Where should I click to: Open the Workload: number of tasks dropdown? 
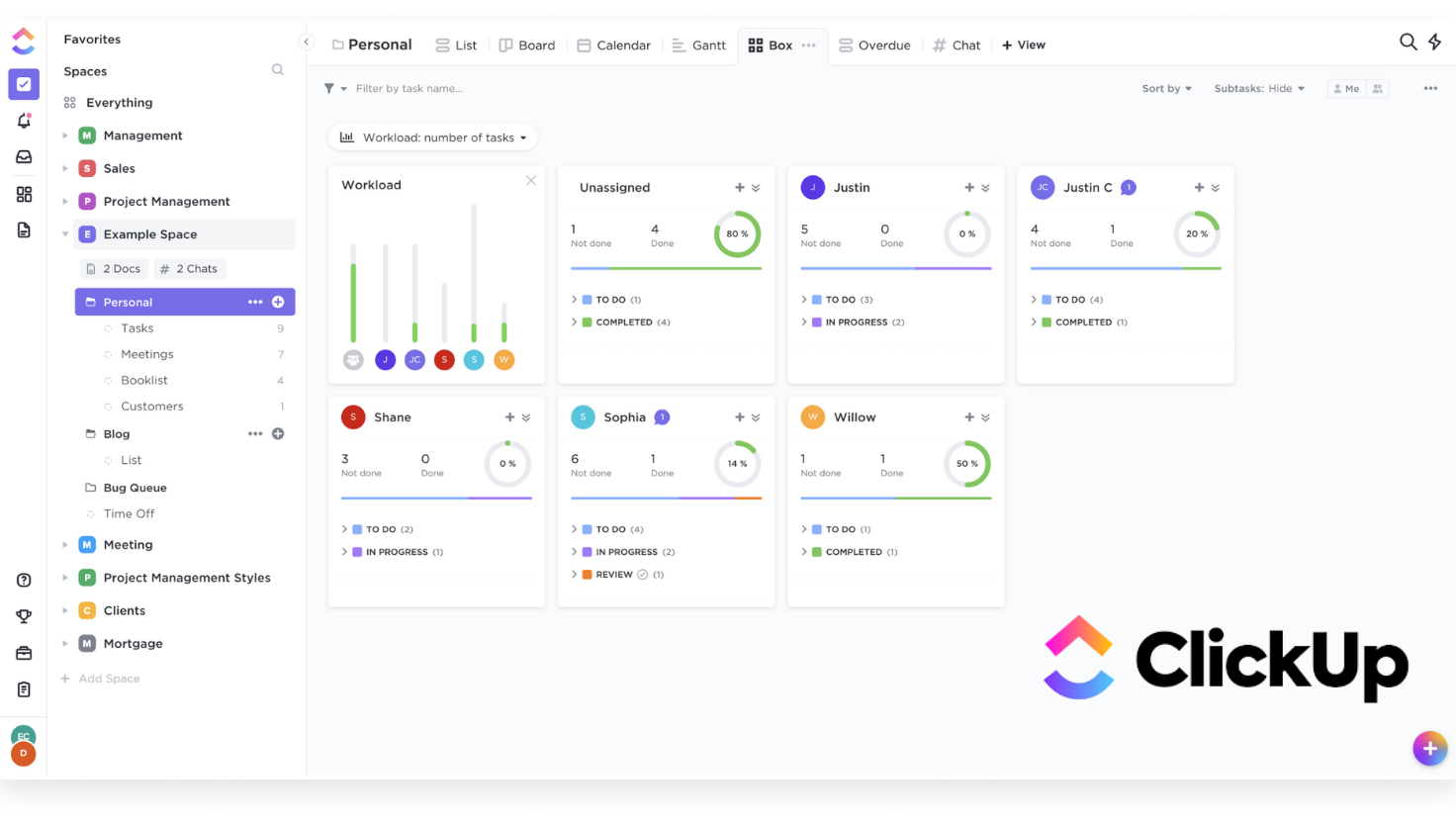(433, 137)
